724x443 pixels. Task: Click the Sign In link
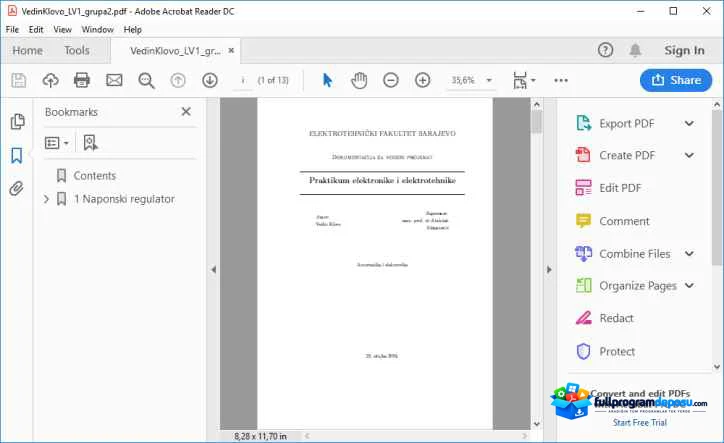coord(684,50)
